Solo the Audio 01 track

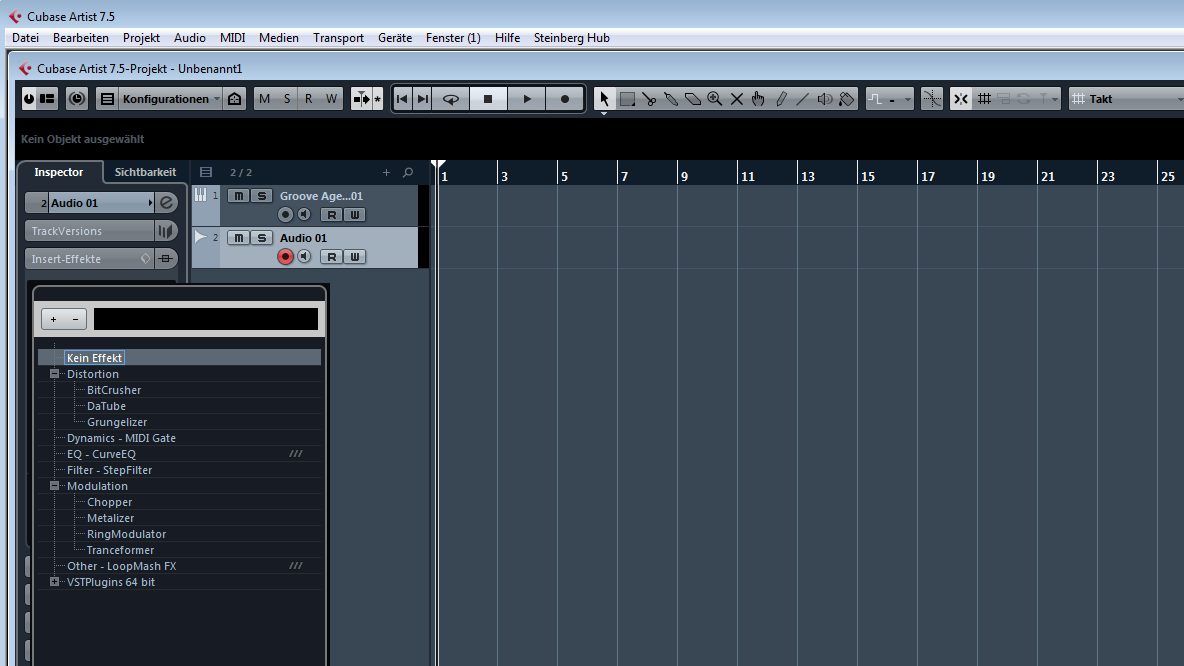point(261,238)
